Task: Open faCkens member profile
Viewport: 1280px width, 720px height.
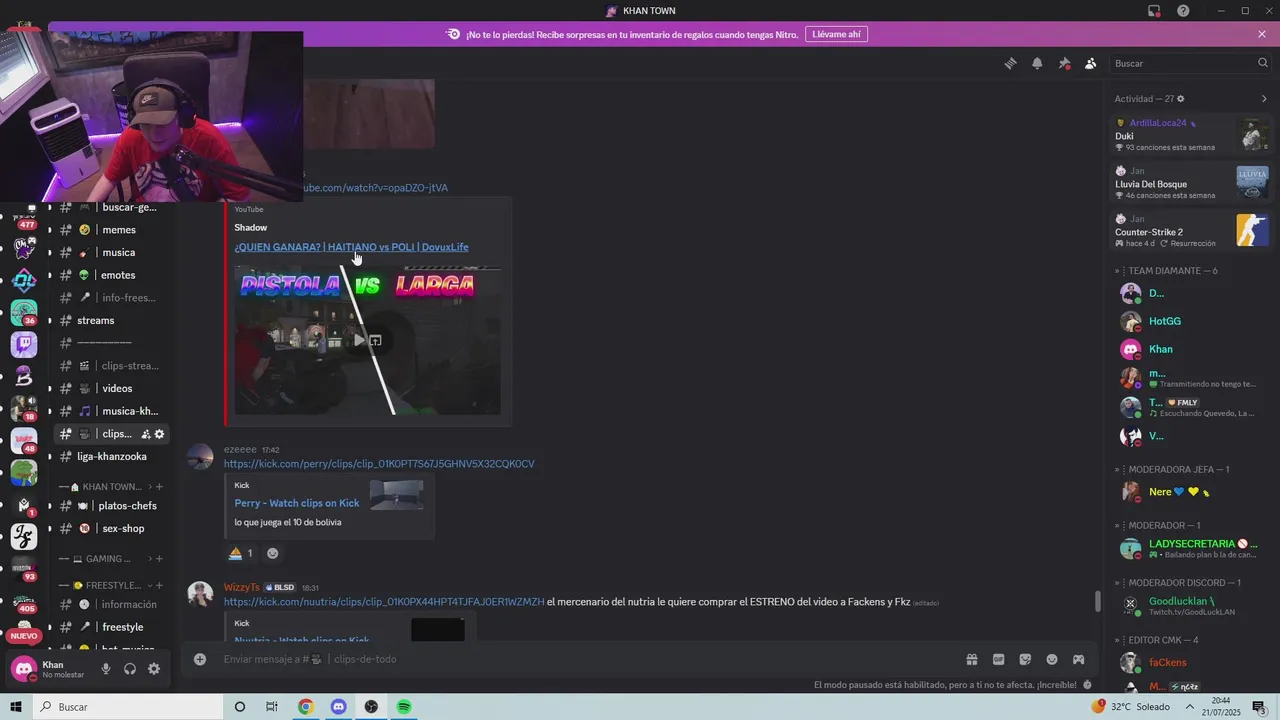Action: coord(1192,662)
